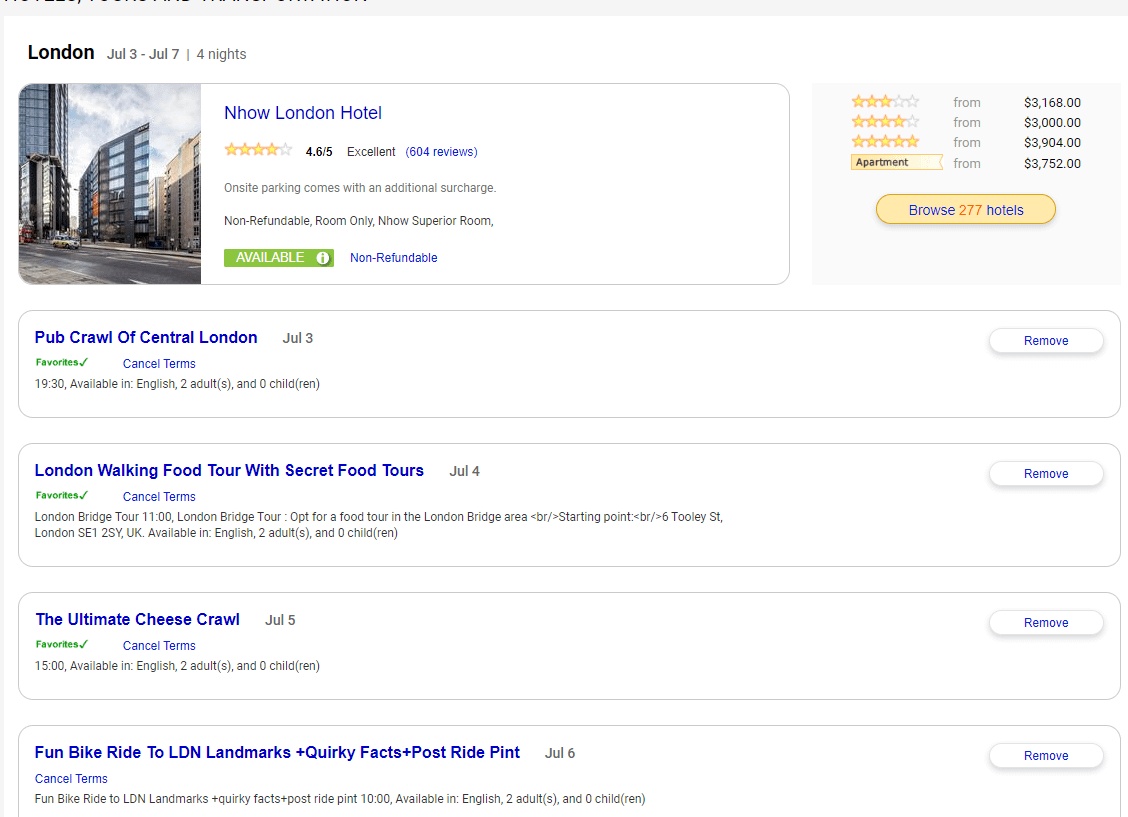Click the London destination heading

61,53
